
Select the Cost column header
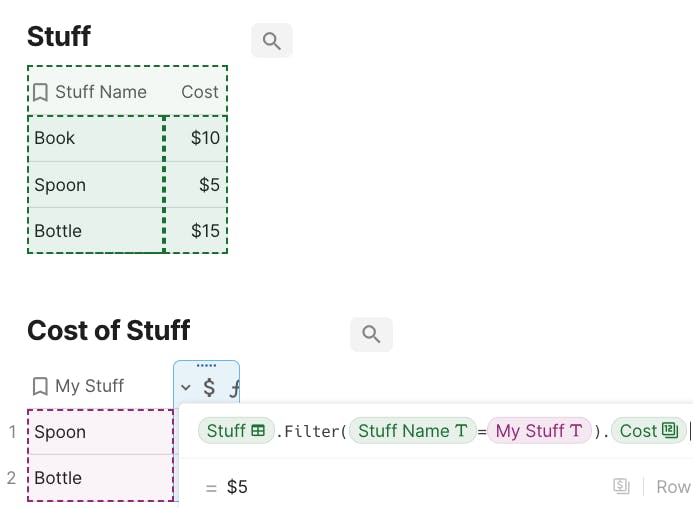[x=199, y=92]
